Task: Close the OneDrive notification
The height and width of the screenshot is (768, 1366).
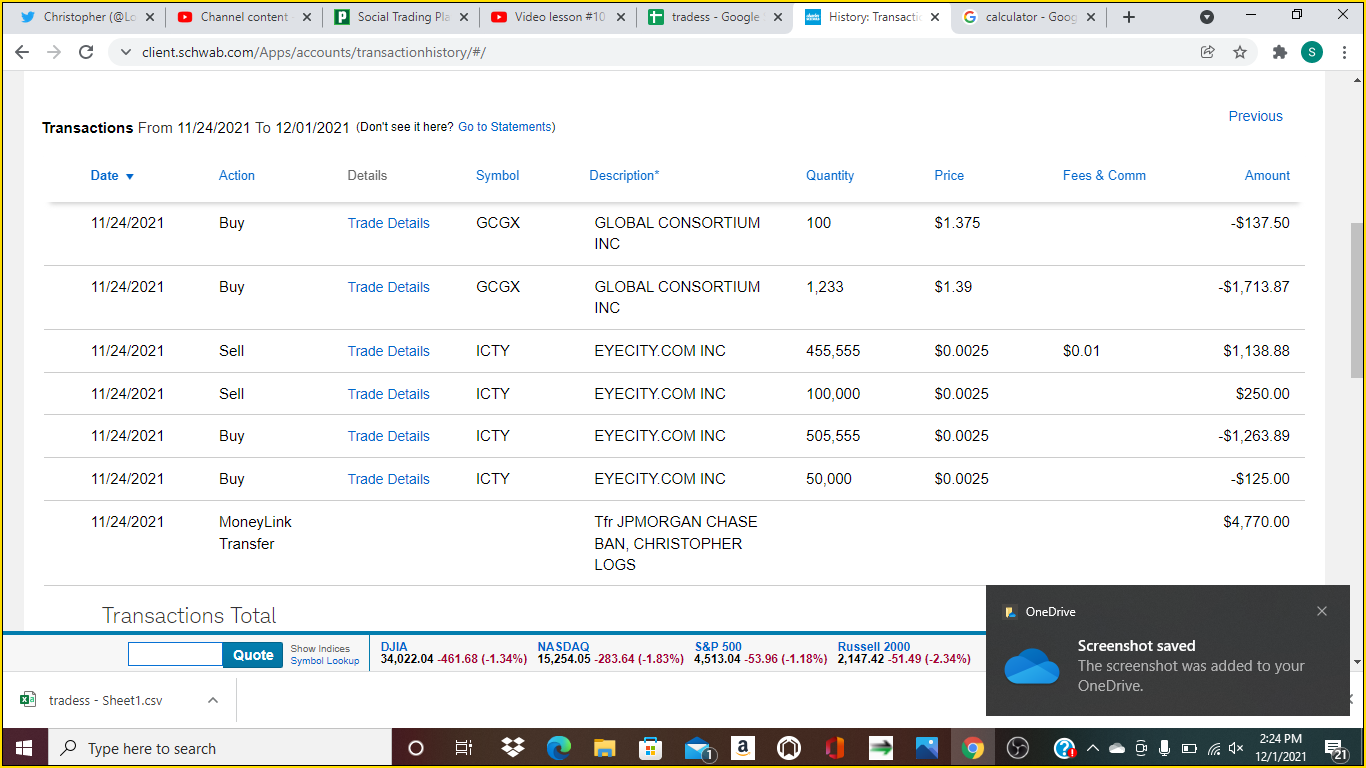Action: [1322, 611]
